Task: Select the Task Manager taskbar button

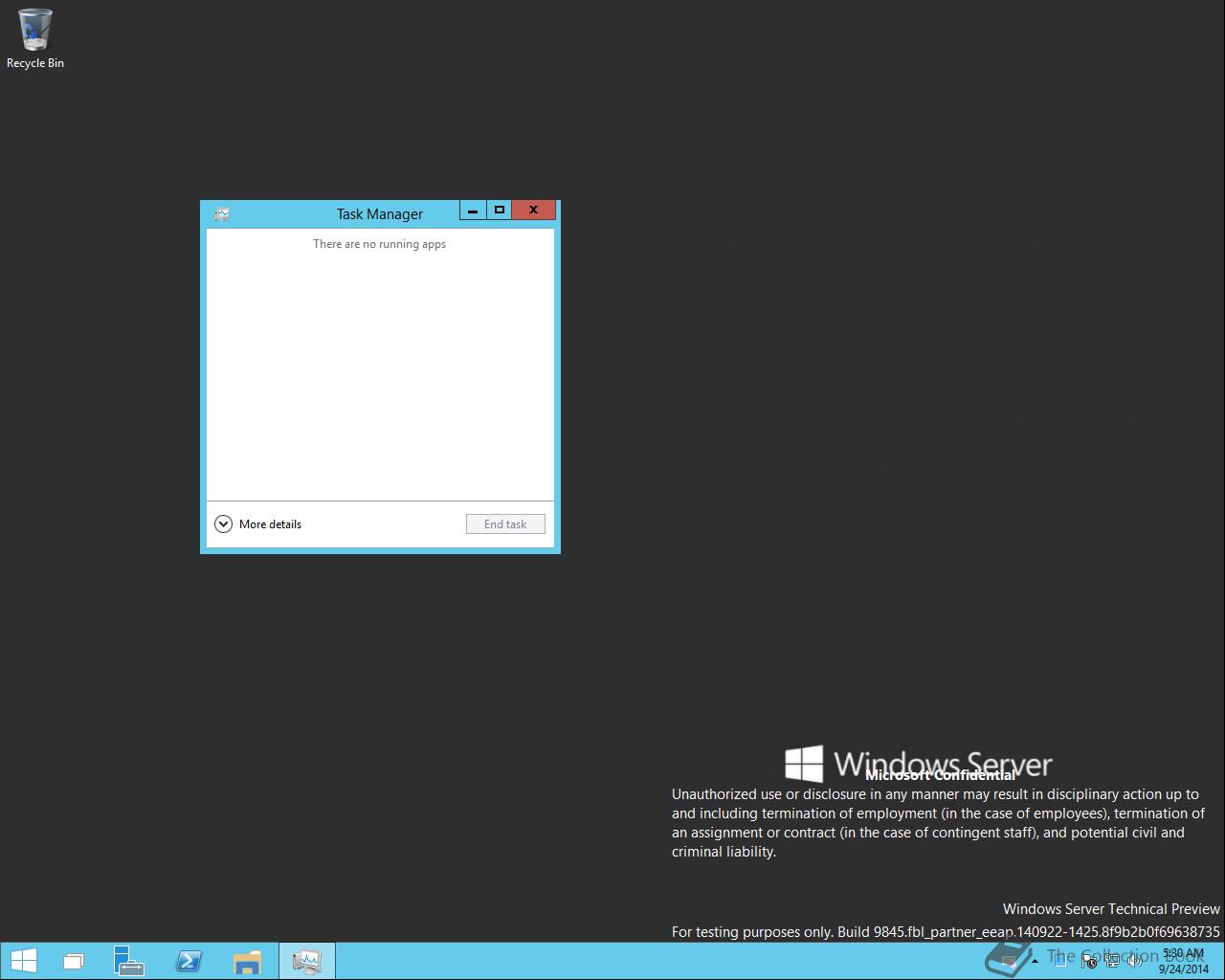Action: pos(307,961)
